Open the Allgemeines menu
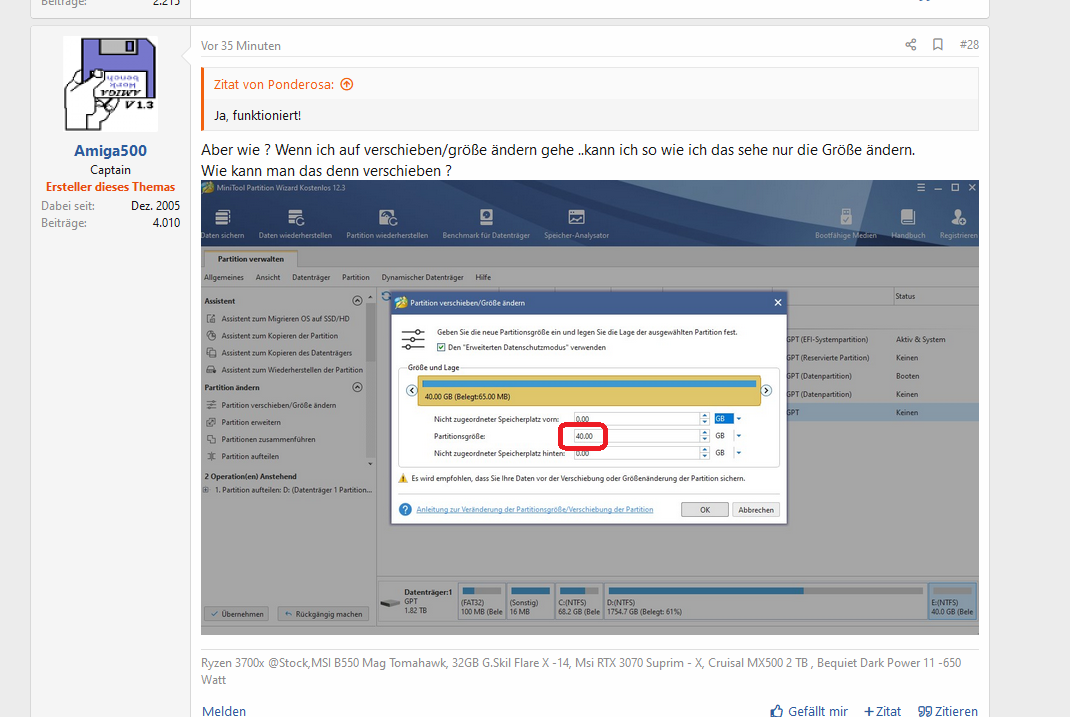Viewport: 1070px width, 717px height. coord(224,278)
